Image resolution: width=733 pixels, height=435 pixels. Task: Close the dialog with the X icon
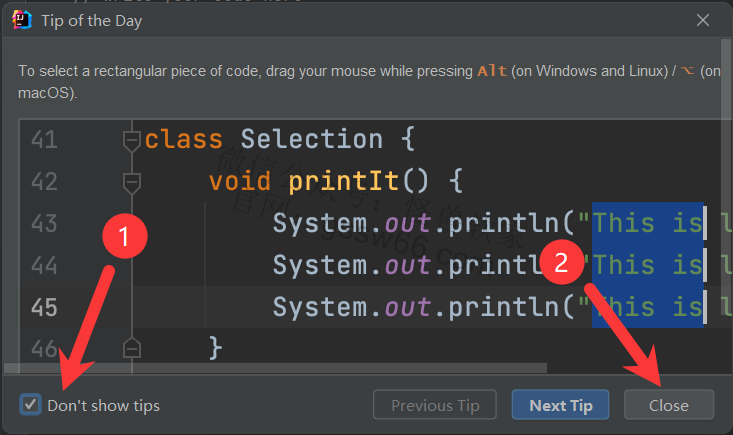click(x=705, y=20)
